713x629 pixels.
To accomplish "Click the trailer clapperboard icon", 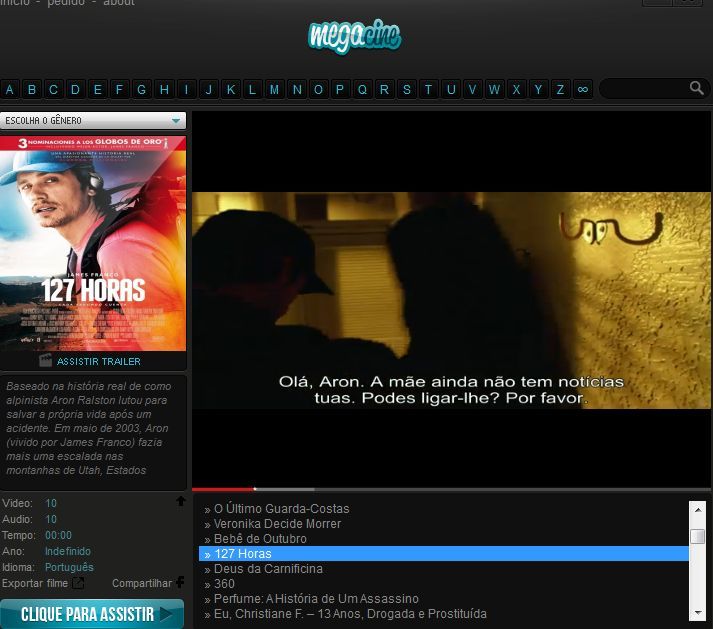I will [x=45, y=361].
